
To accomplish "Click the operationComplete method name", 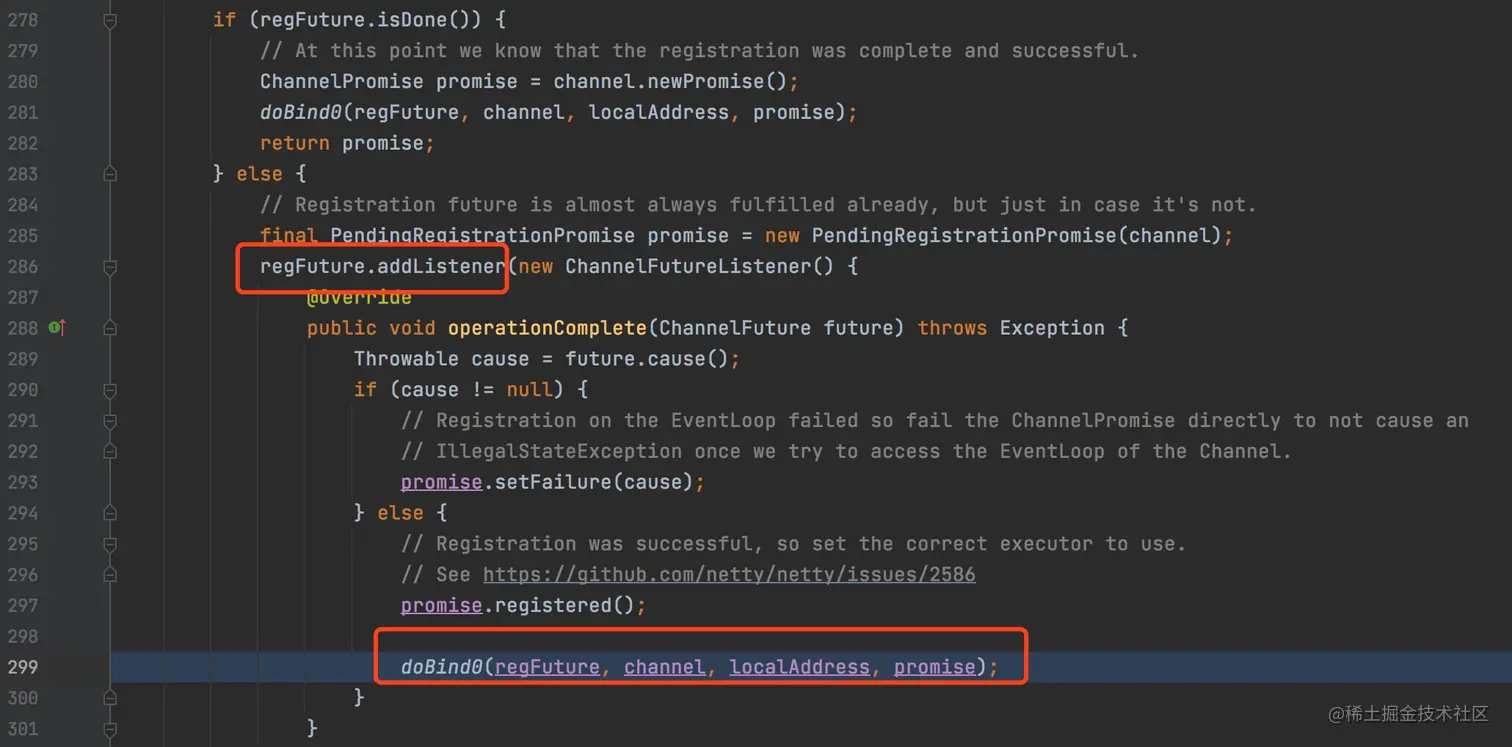I will (x=547, y=328).
